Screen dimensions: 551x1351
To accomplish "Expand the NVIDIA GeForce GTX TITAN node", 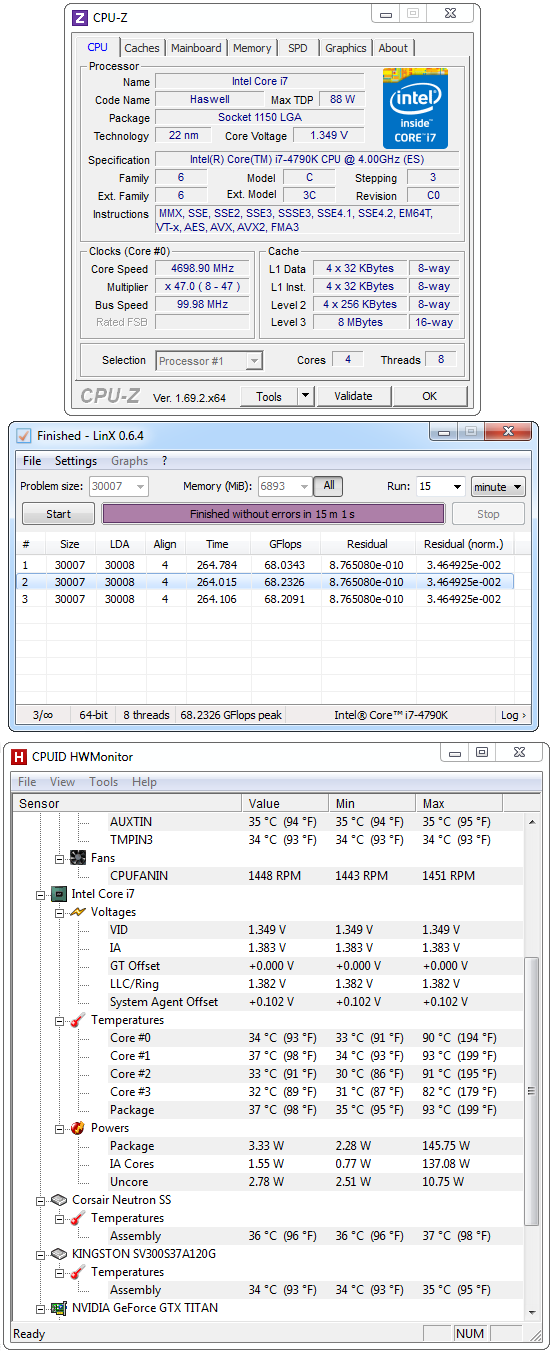I will point(41,1308).
